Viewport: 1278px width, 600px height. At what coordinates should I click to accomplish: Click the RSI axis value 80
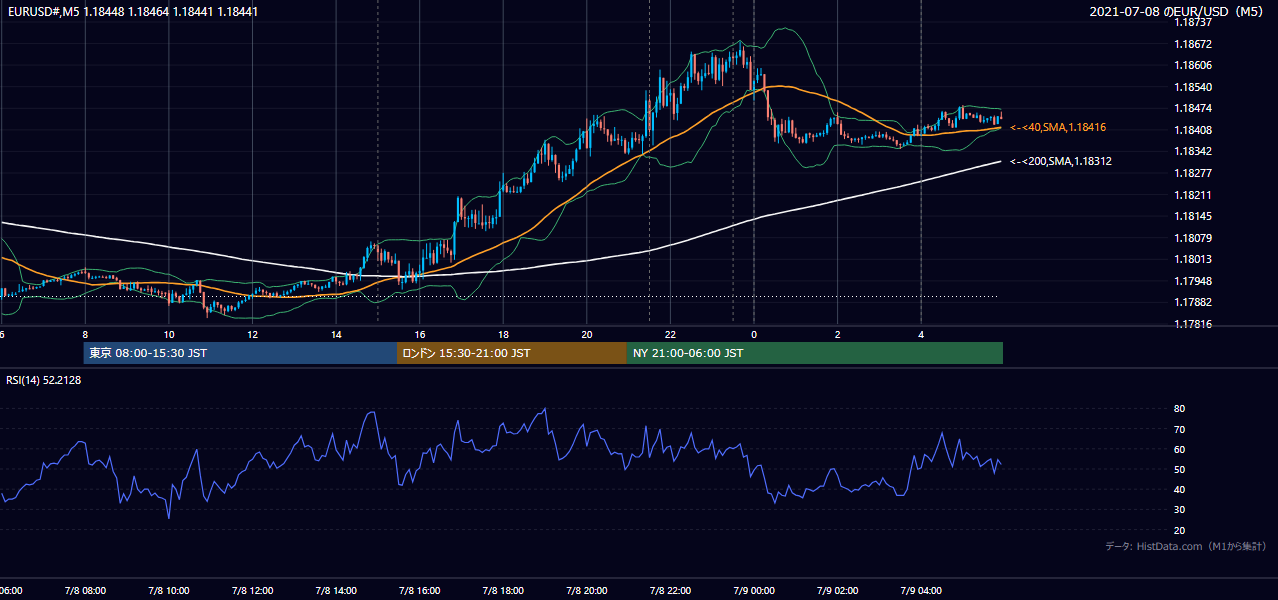pos(1180,409)
